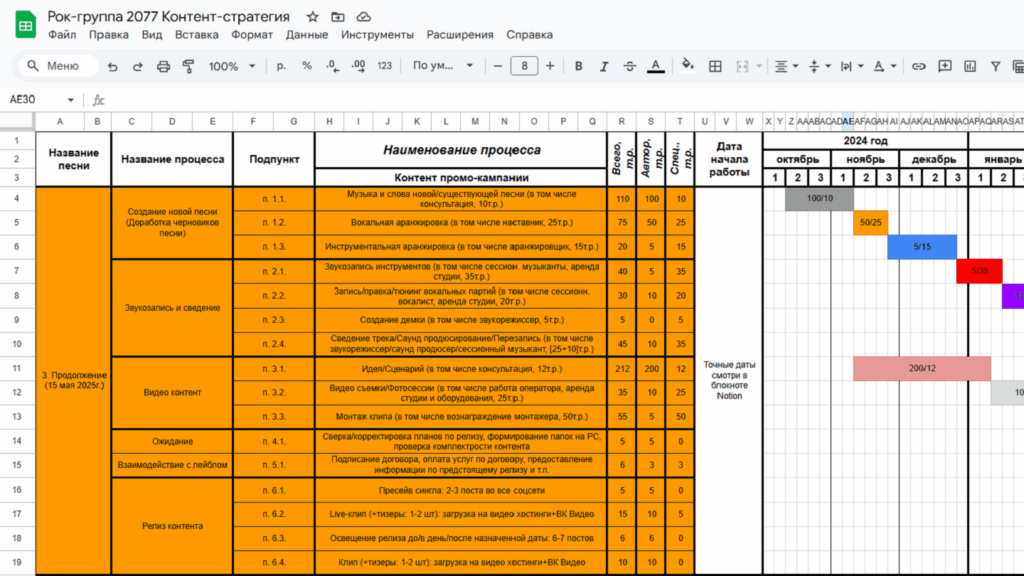Select the cell 'Видео контент'
Viewport: 1024px width, 576px height.
[x=172, y=392]
